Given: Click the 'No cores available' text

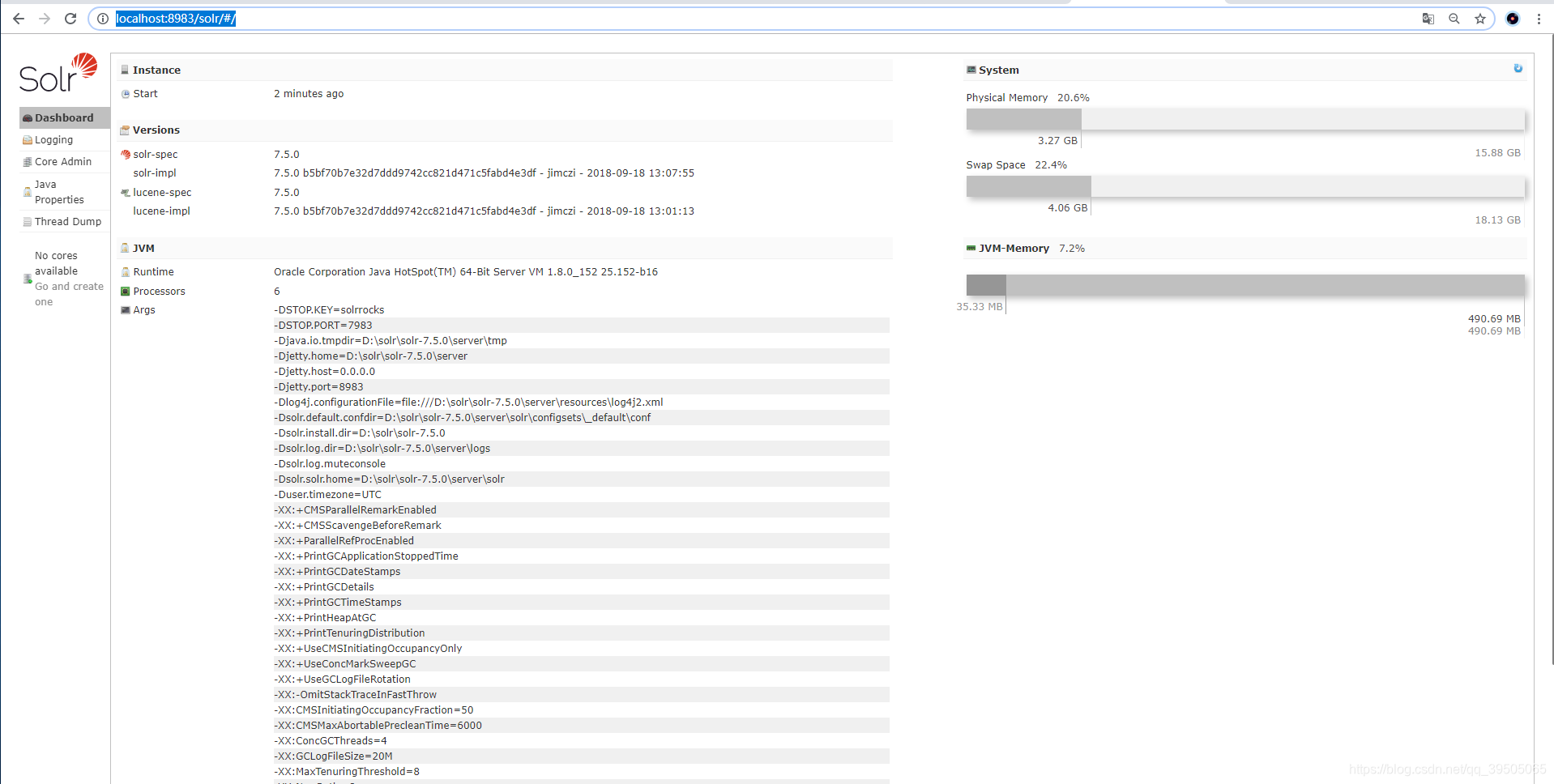Looking at the screenshot, I should (x=56, y=263).
